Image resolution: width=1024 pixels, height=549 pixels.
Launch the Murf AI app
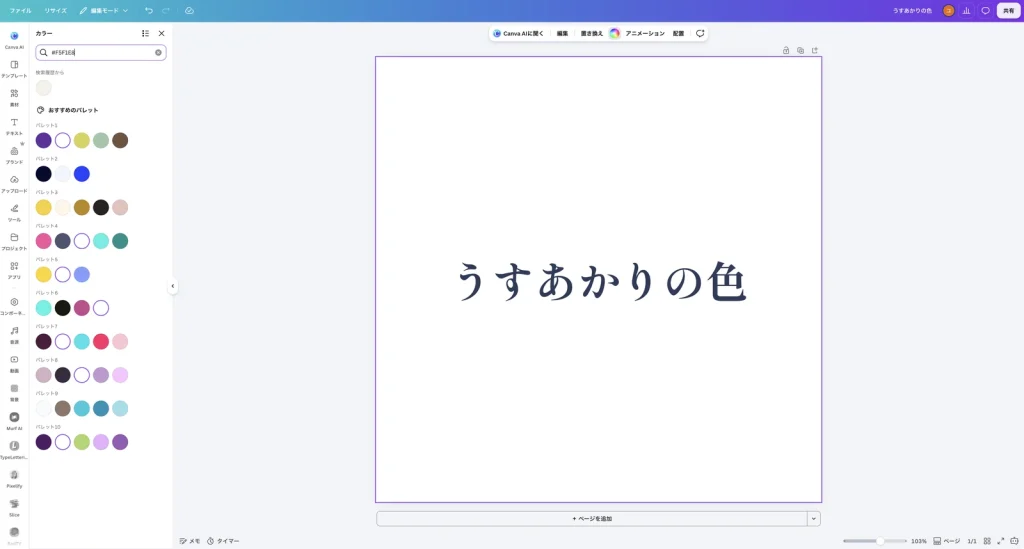[x=14, y=420]
